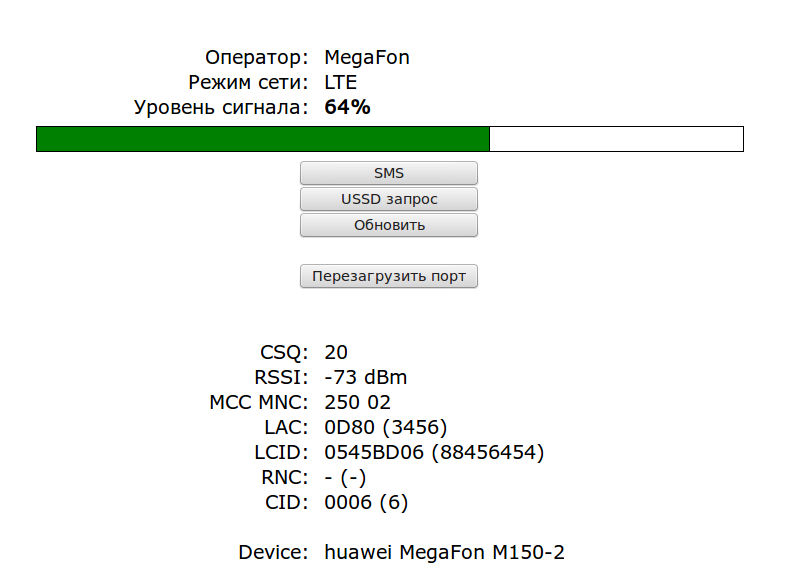Viewport: 804px width, 577px height.
Task: Click the Уровень сигнала label
Action: [x=221, y=107]
